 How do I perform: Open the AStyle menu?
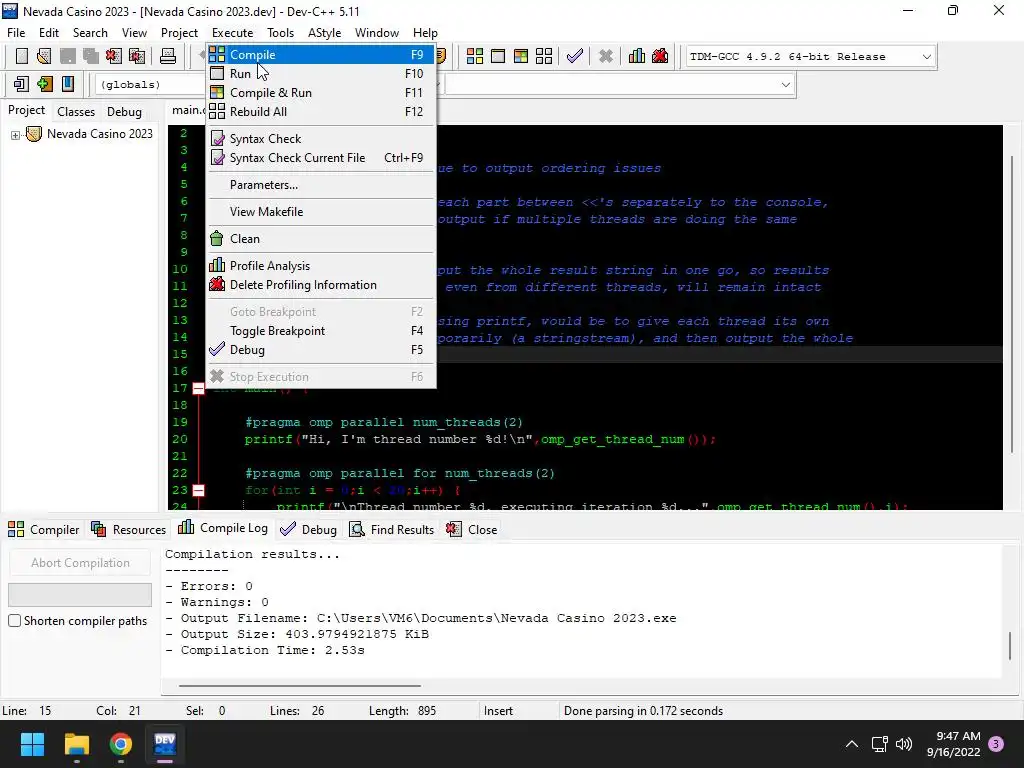point(325,33)
